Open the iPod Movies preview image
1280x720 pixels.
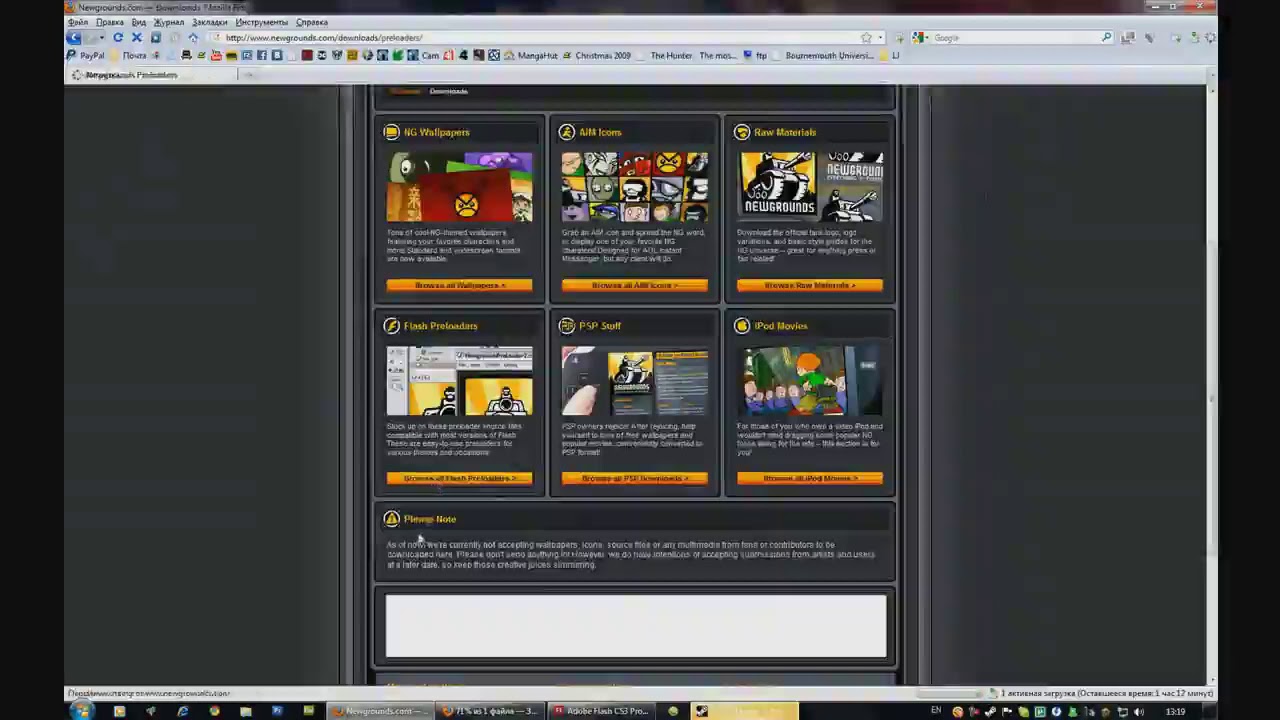pos(810,381)
